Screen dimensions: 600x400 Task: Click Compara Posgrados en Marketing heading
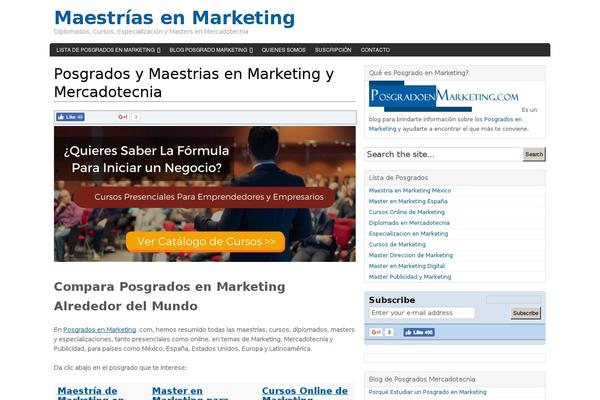[x=170, y=296]
